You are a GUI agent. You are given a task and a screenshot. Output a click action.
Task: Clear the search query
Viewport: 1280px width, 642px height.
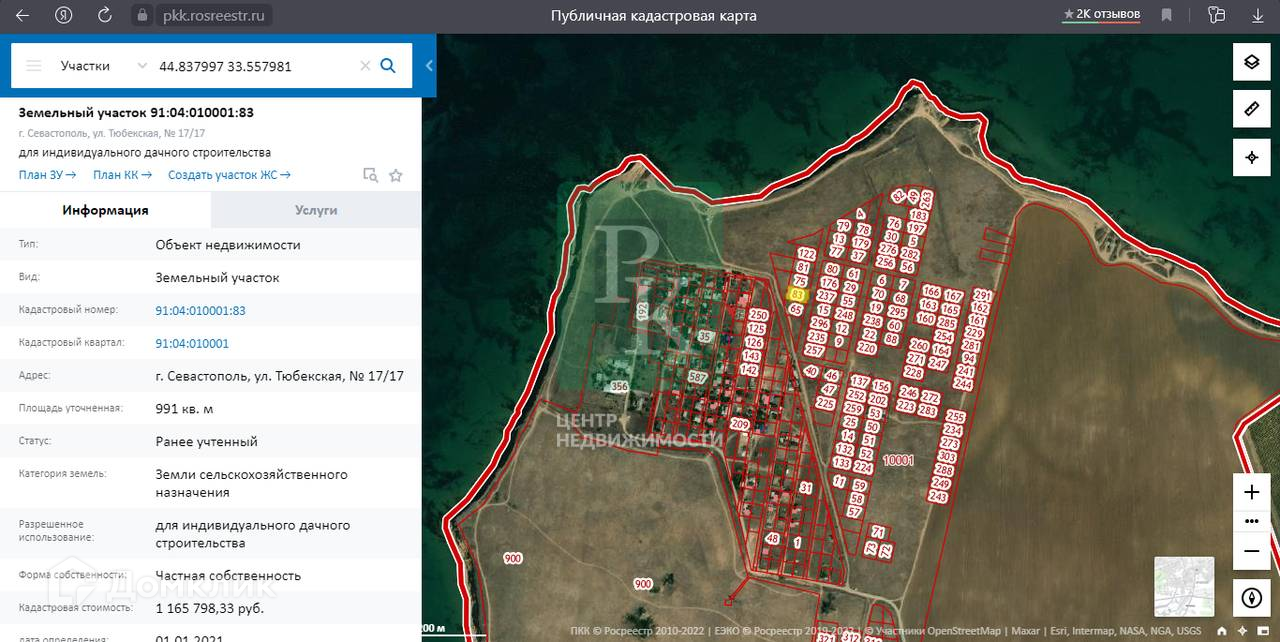click(365, 66)
